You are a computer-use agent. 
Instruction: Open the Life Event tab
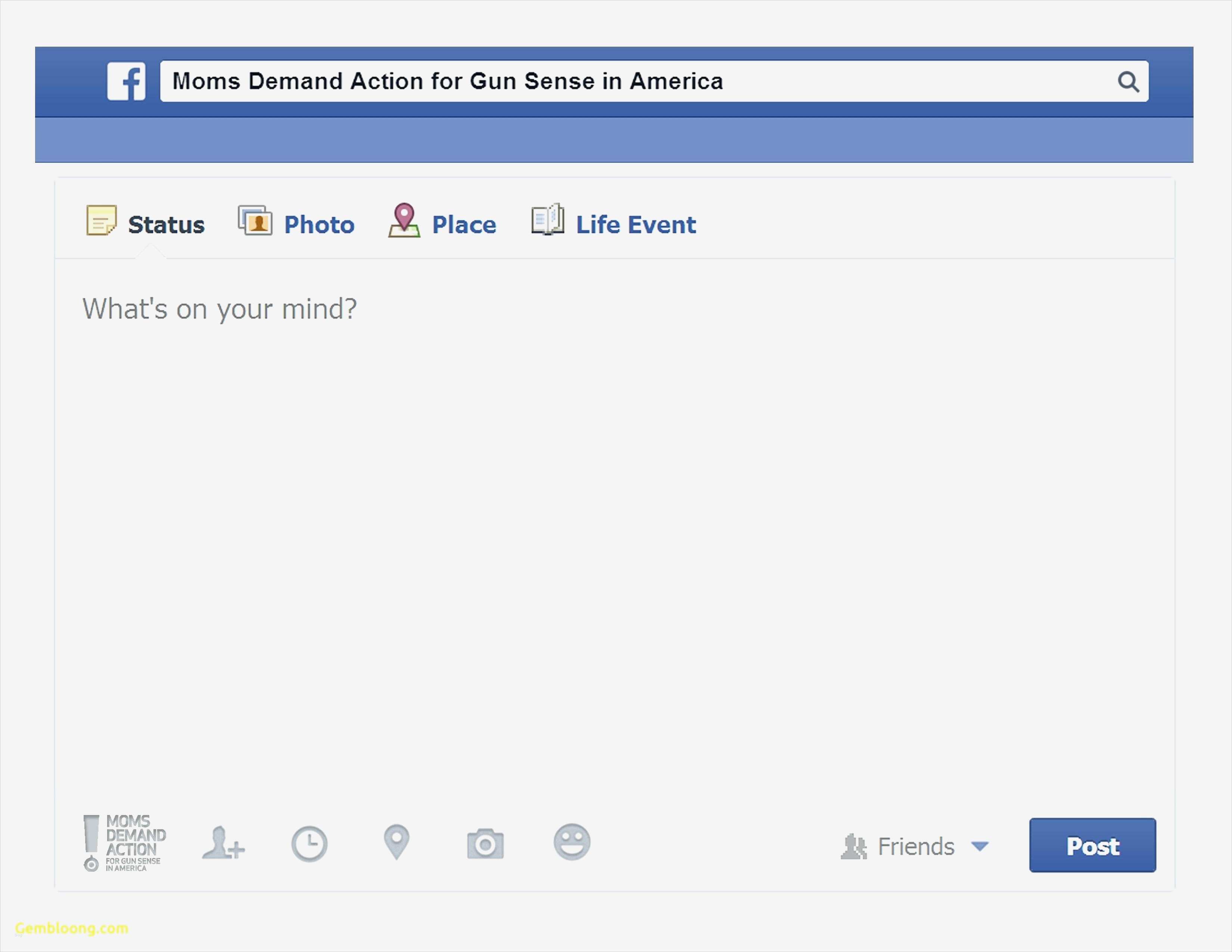coord(636,225)
